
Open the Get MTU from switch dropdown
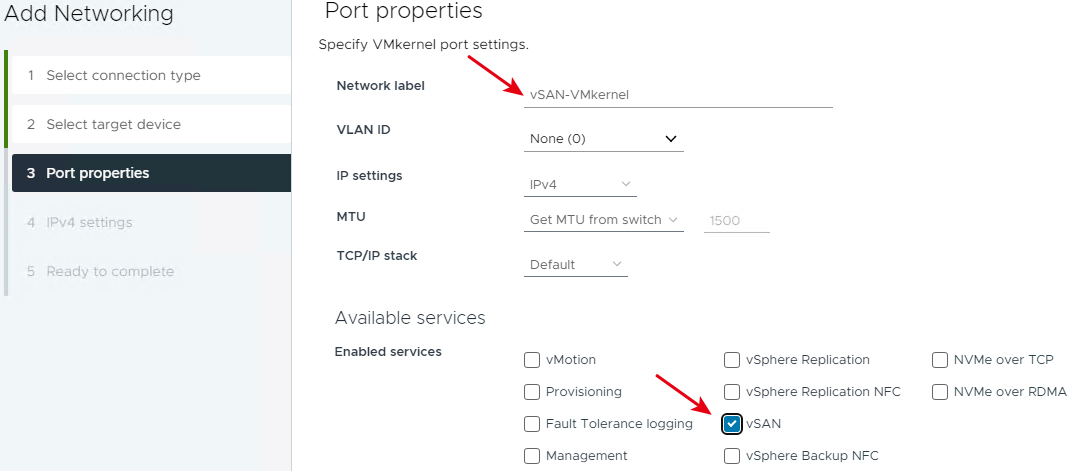click(603, 219)
